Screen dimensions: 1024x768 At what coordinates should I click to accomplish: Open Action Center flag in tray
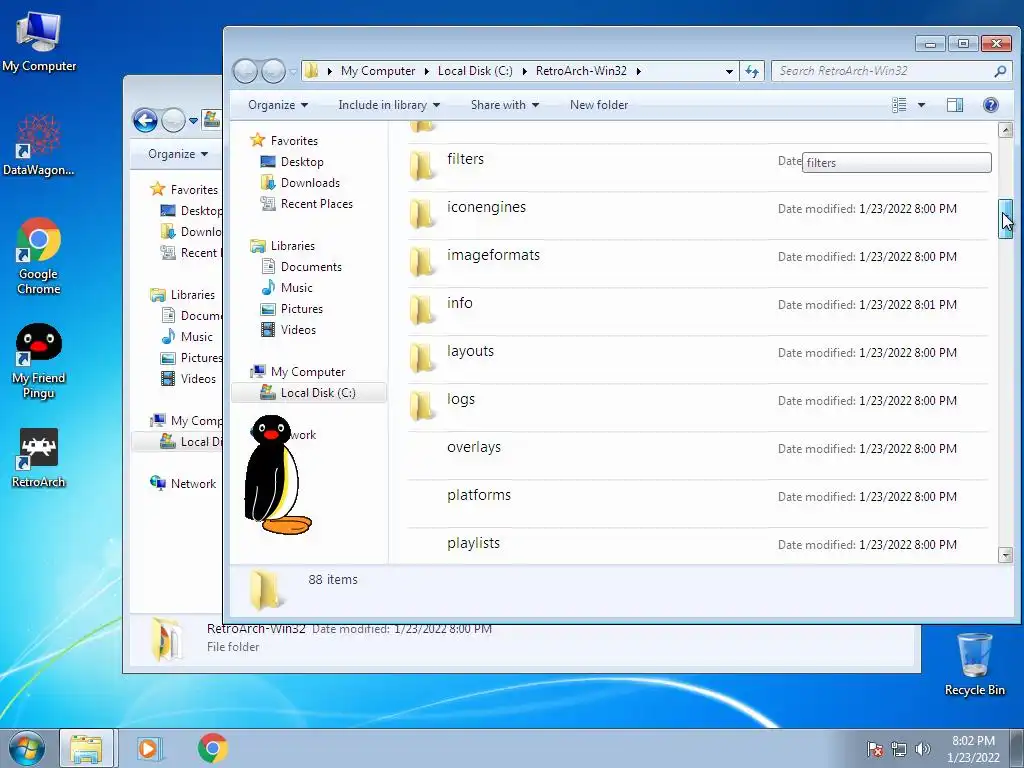pyautogui.click(x=874, y=749)
